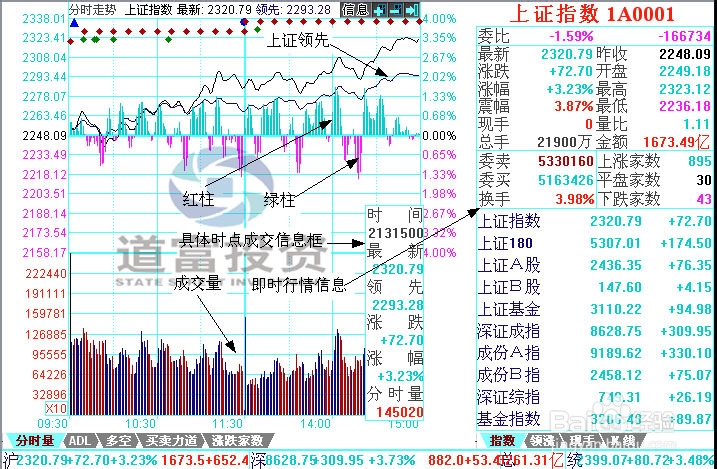Click the 上证指数 1A0001 title

(592, 14)
